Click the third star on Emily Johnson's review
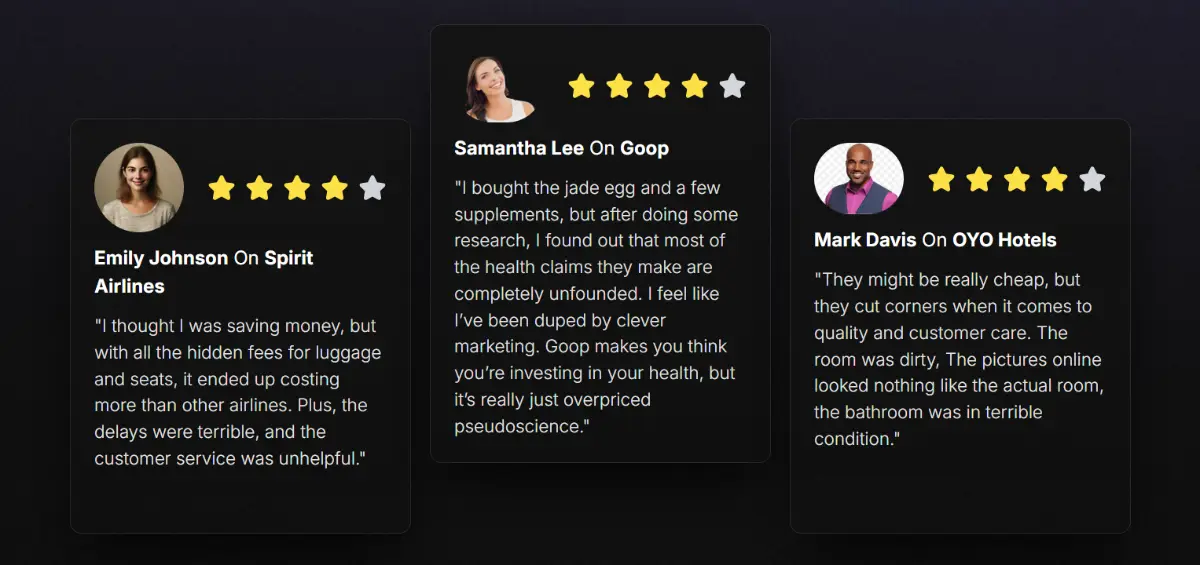 coord(297,188)
